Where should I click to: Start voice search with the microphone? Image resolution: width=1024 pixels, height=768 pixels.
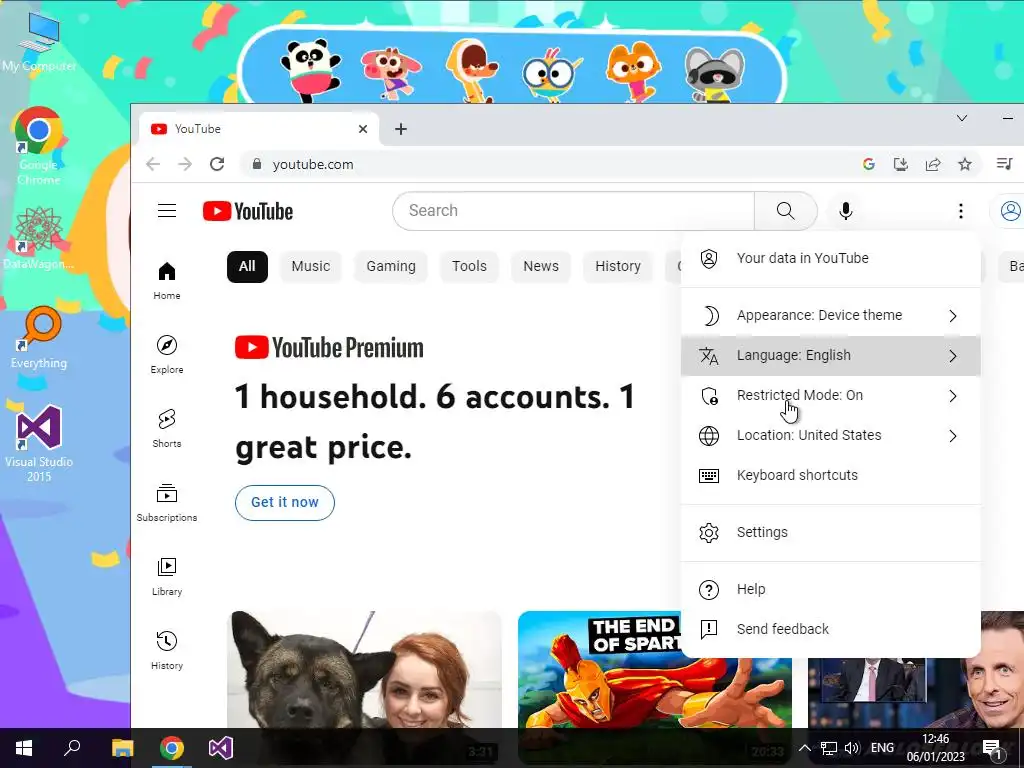click(846, 210)
